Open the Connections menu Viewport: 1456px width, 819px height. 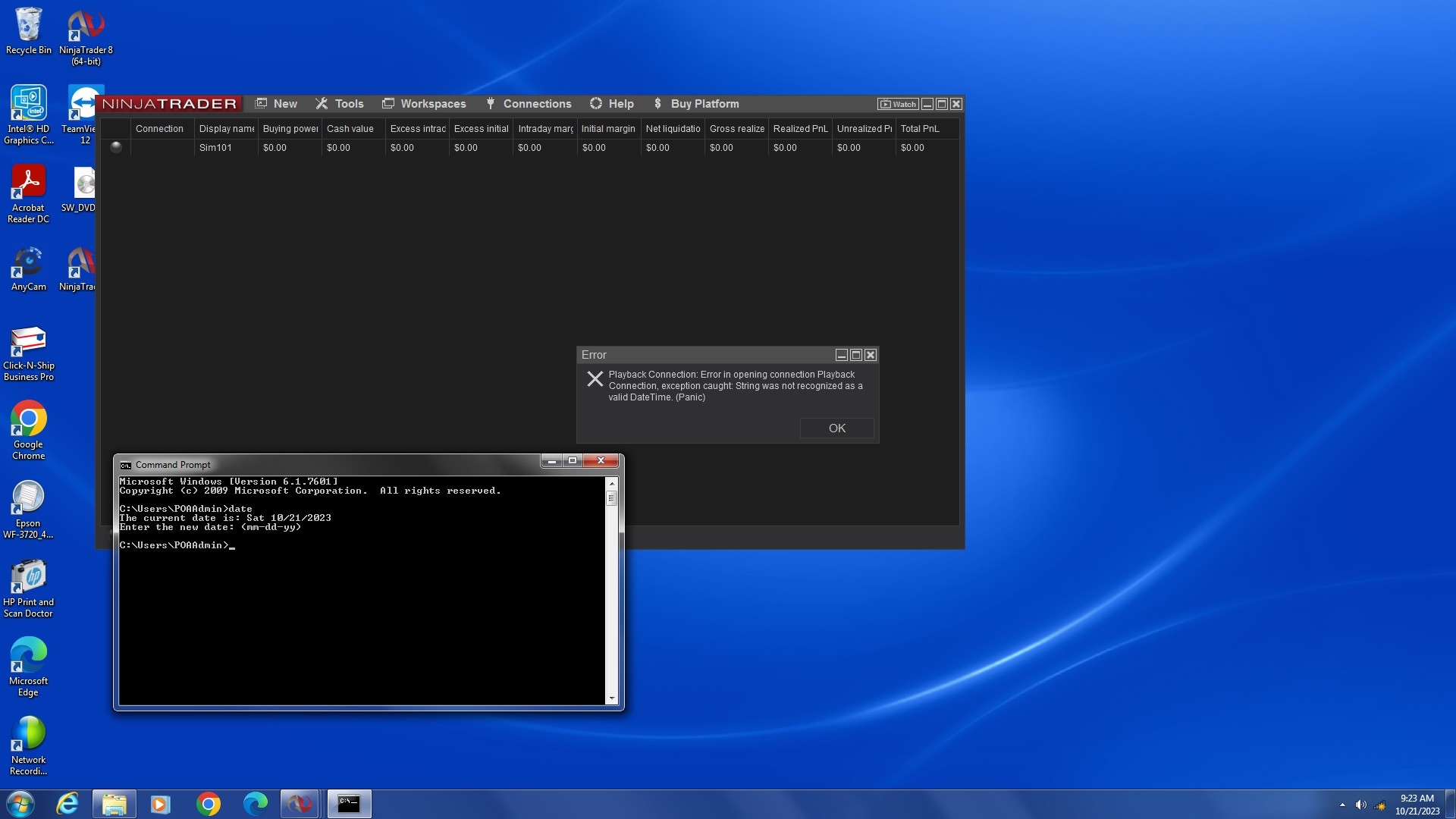pyautogui.click(x=529, y=104)
